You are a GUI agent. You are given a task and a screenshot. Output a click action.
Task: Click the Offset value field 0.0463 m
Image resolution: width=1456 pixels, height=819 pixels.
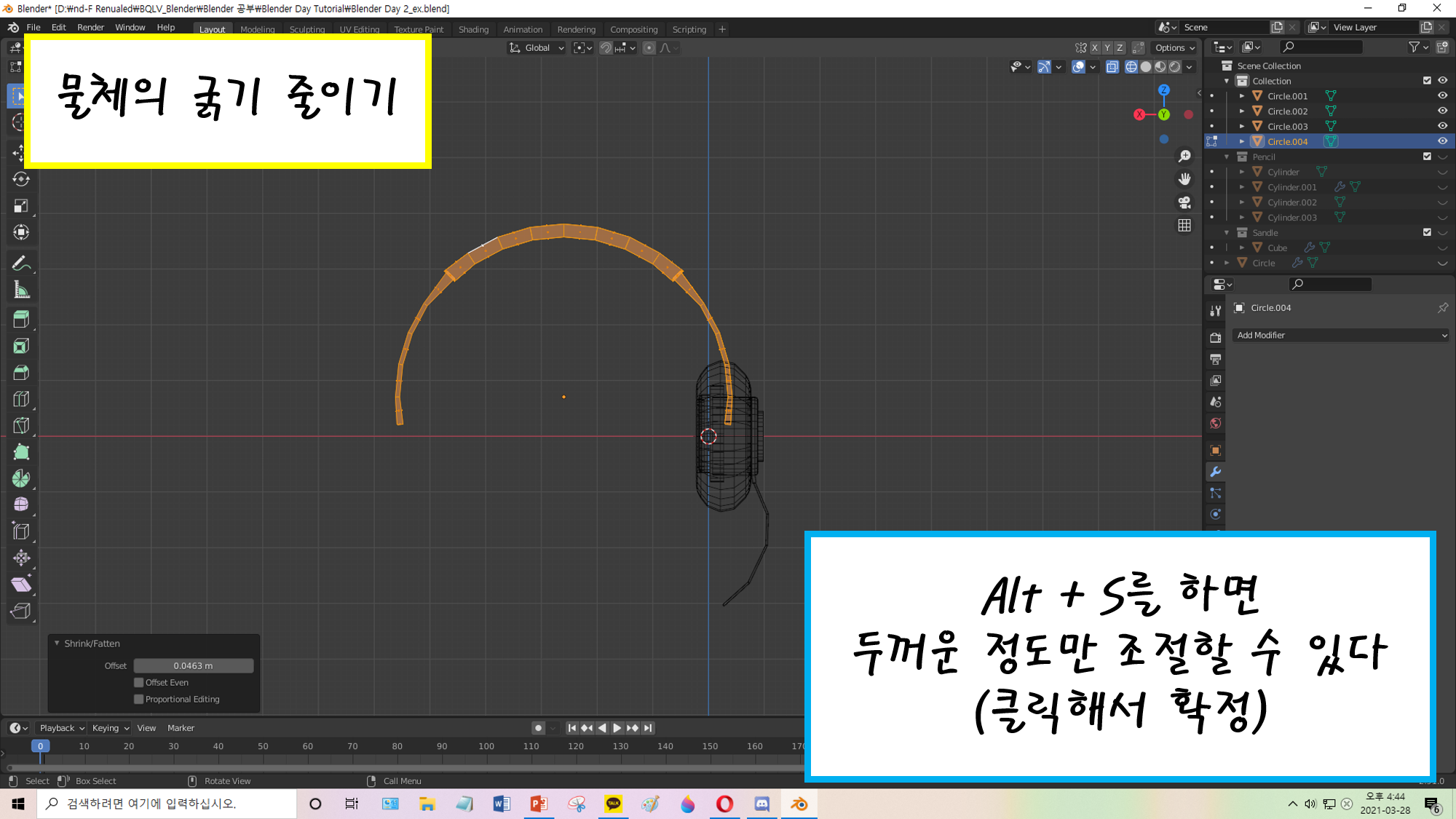(194, 666)
